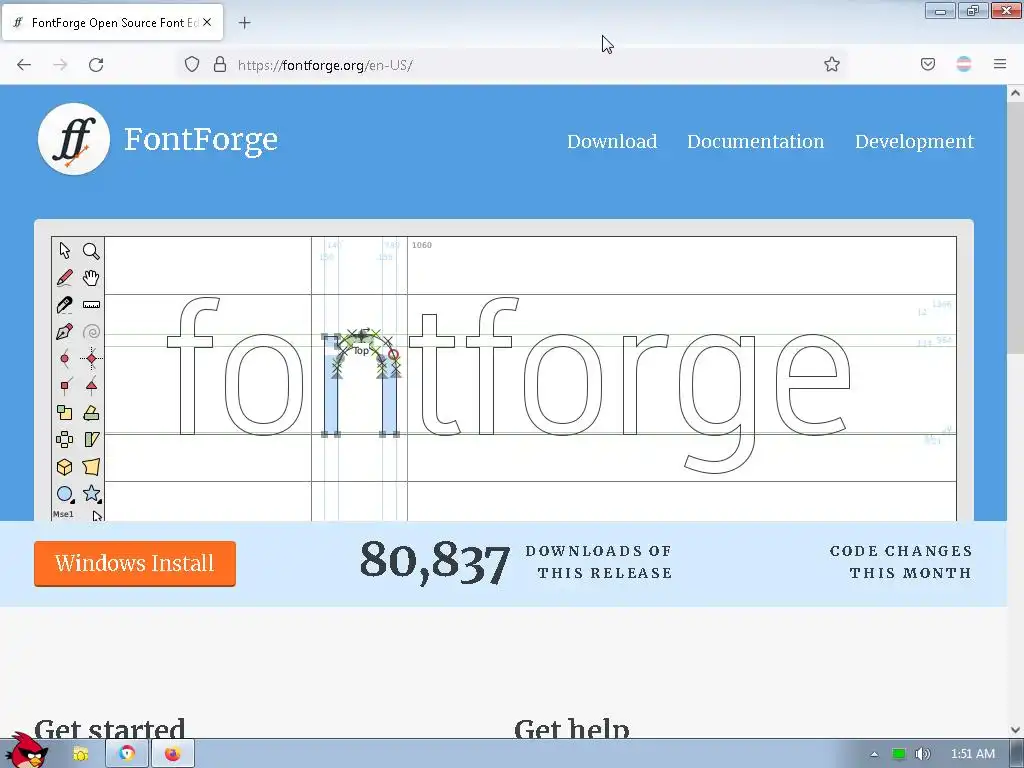The height and width of the screenshot is (768, 1024).
Task: Select the ruler measure tool
Action: click(x=91, y=305)
